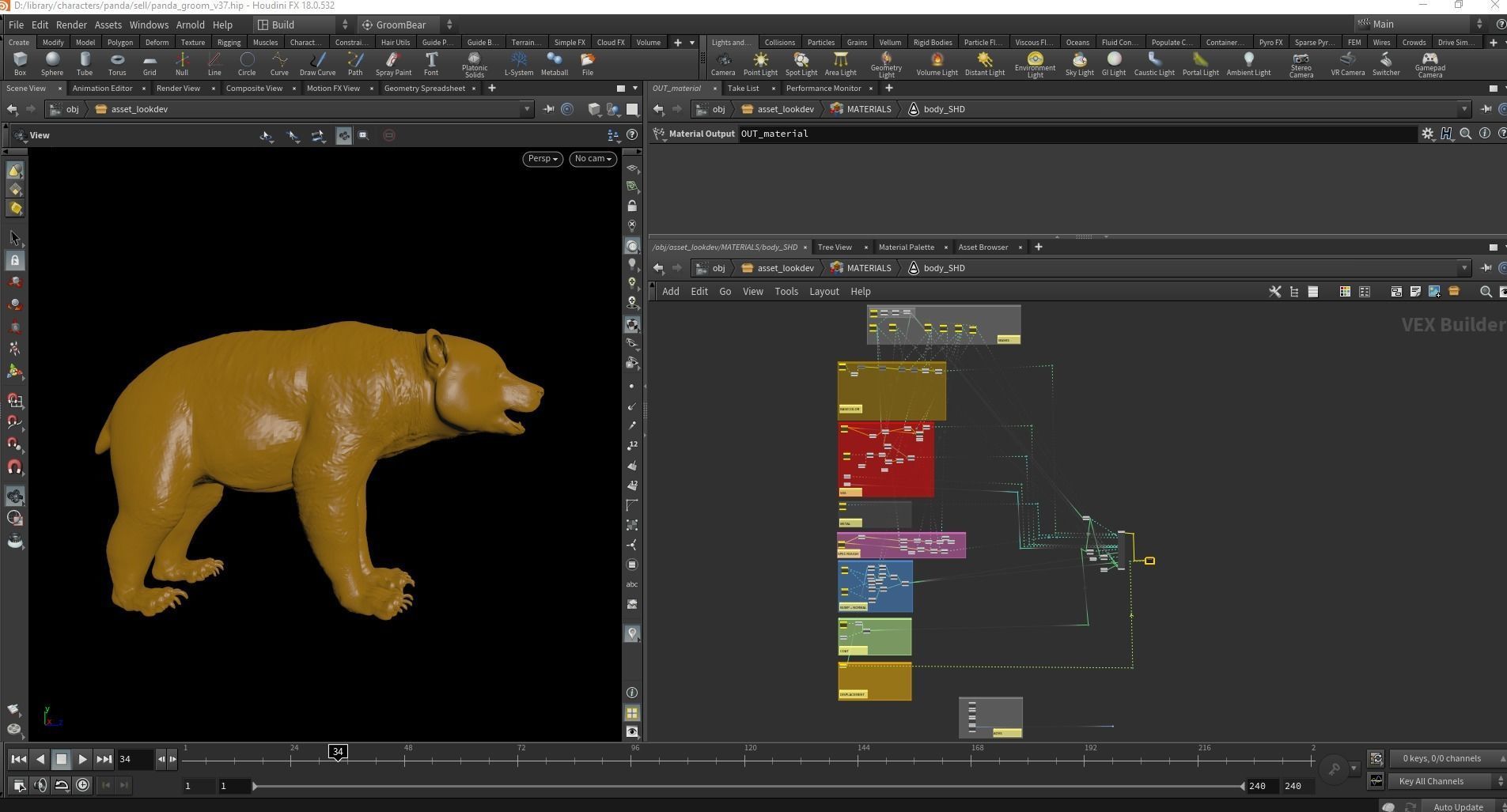The height and width of the screenshot is (812, 1507).
Task: Create a Metaball
Action: [555, 63]
